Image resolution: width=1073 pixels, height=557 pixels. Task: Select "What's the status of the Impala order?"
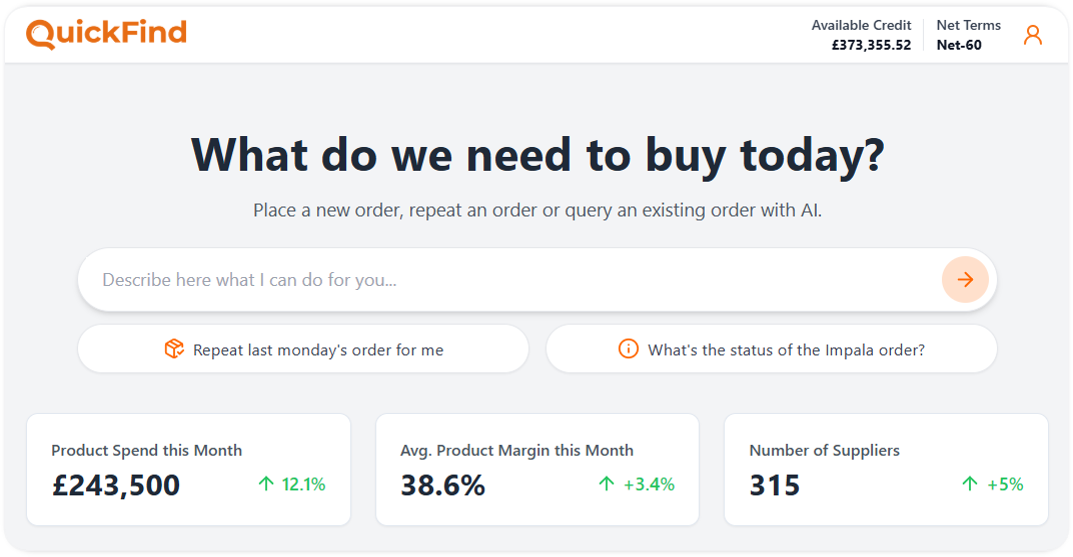tap(786, 350)
